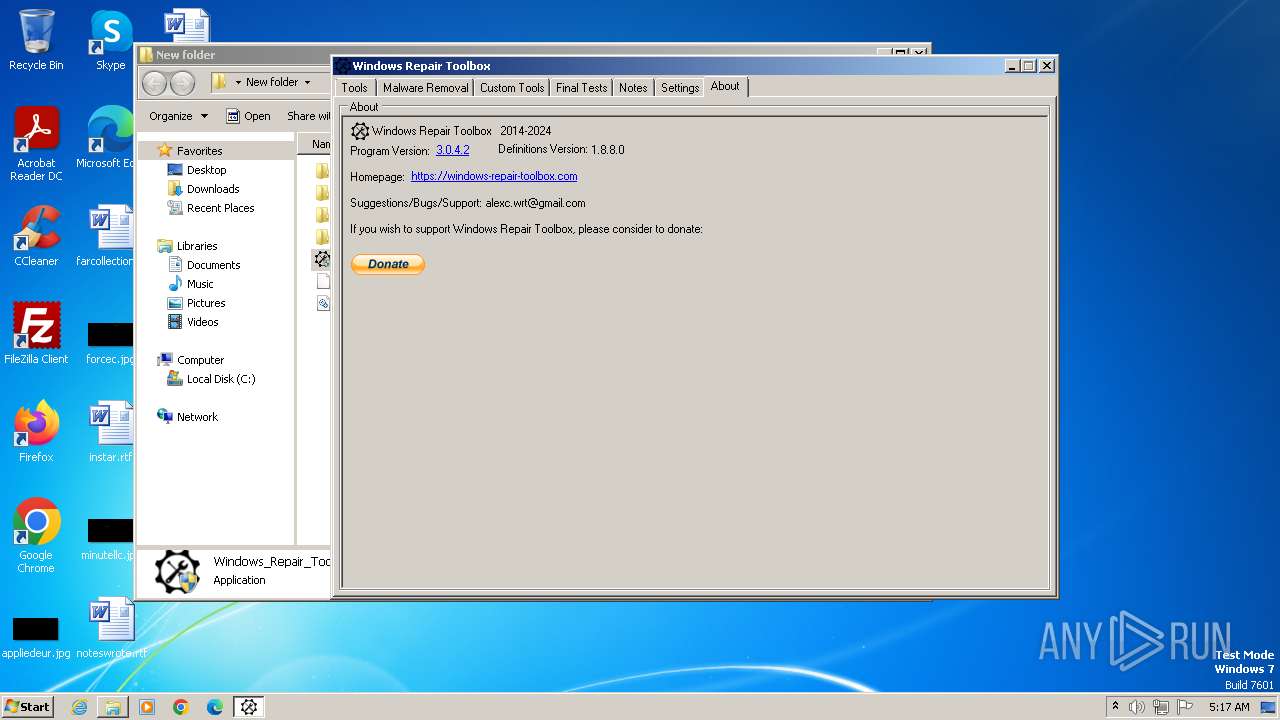This screenshot has height=720, width=1280.
Task: Click Open in Explorer toolbar
Action: coord(248,116)
